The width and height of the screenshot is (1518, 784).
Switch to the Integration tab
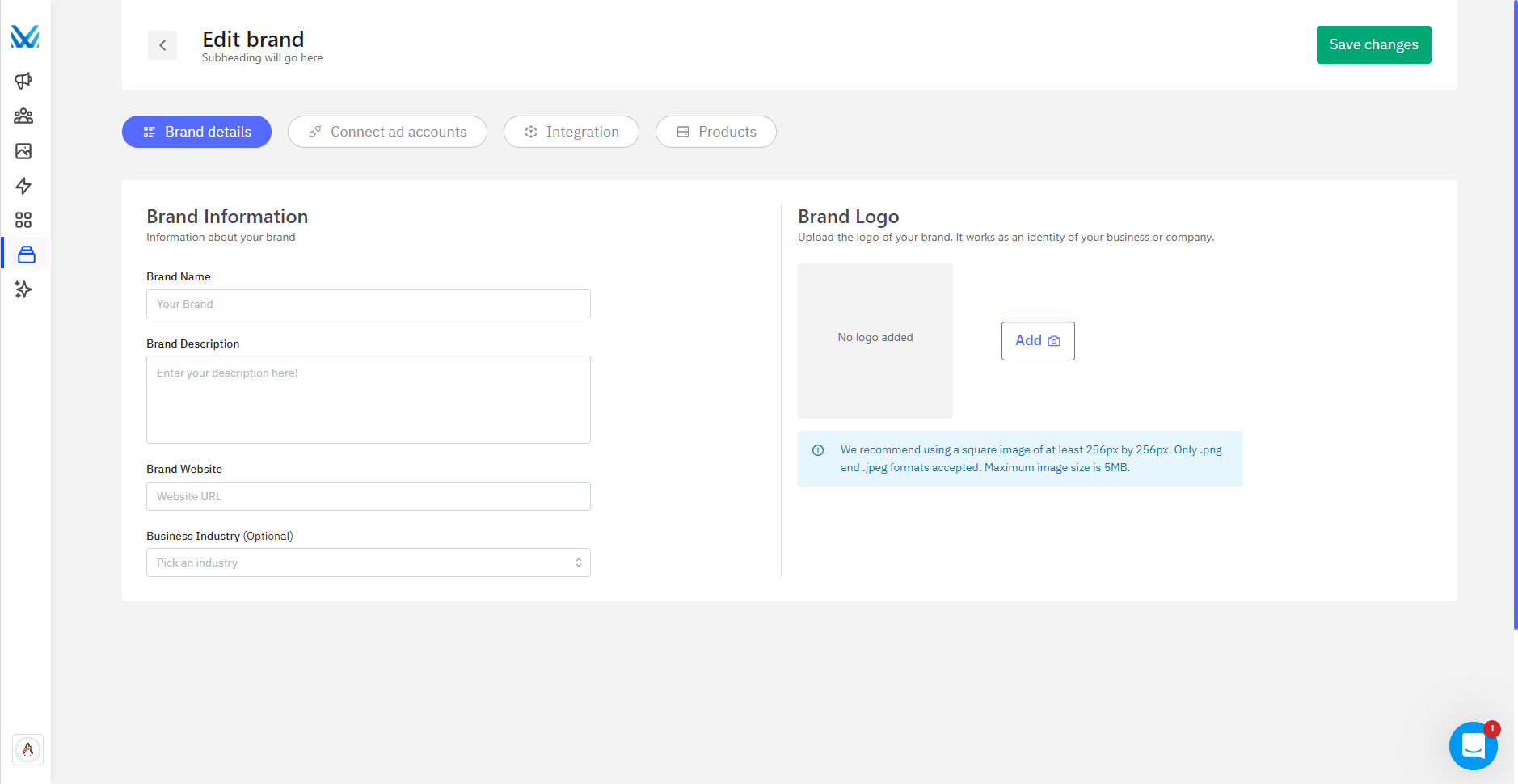(571, 132)
